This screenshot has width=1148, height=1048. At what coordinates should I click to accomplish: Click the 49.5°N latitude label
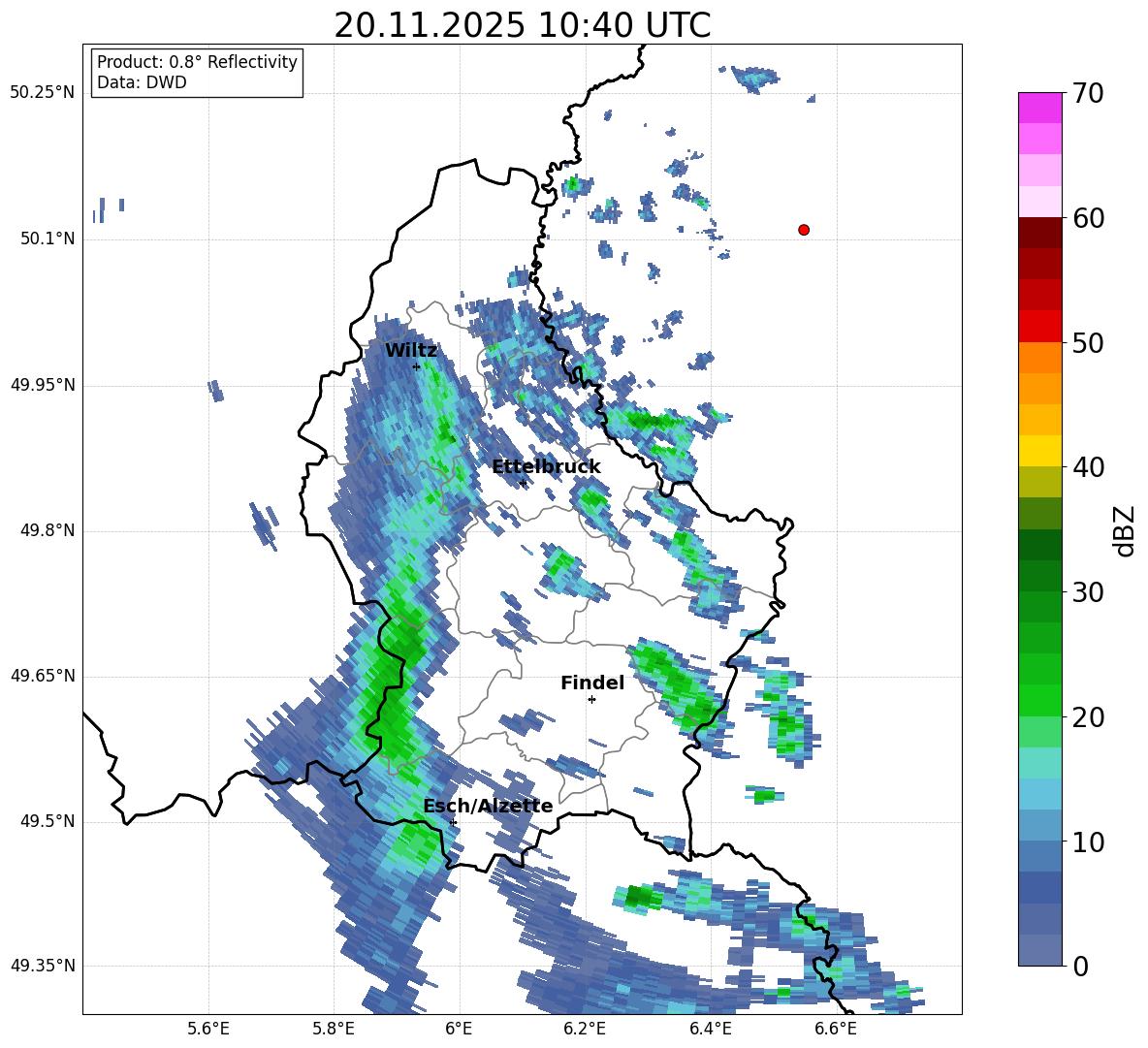(48, 821)
